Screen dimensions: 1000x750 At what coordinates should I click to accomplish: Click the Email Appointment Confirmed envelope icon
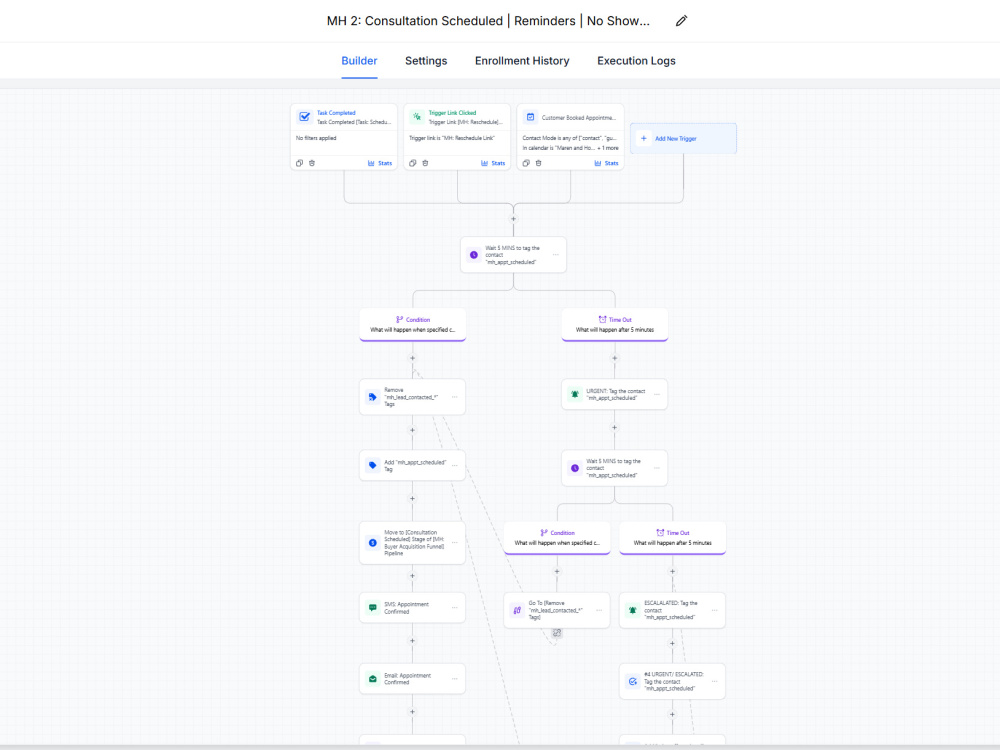pos(373,679)
